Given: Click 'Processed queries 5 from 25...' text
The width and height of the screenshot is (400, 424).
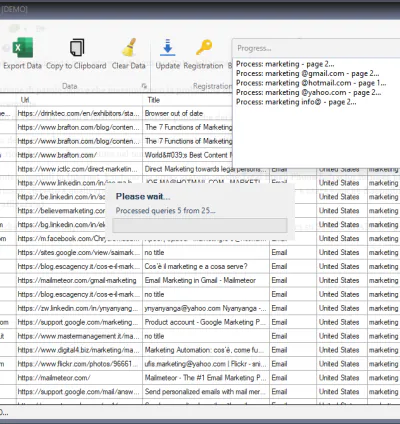Looking at the screenshot, I should pyautogui.click(x=165, y=211).
